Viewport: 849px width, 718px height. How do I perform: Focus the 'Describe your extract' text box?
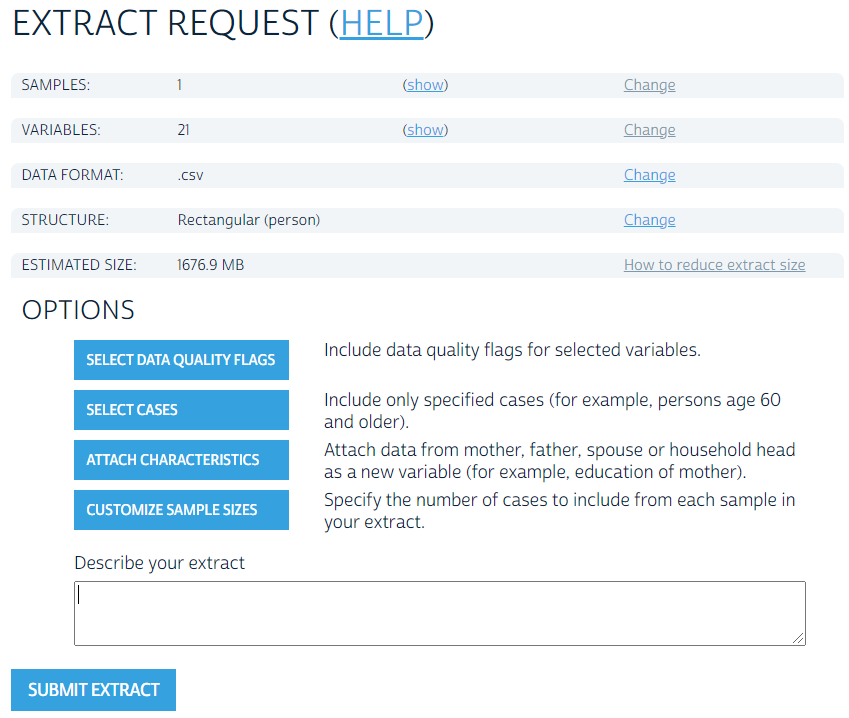pos(440,612)
